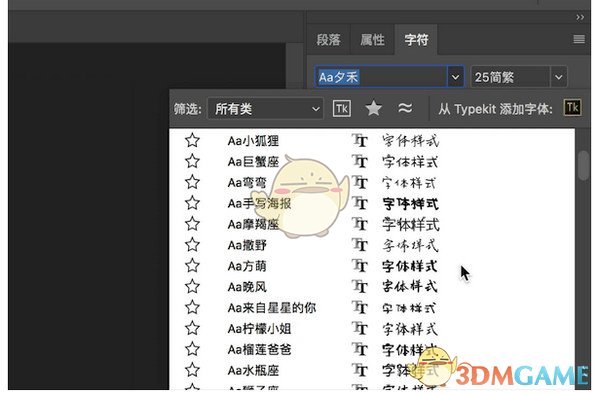The width and height of the screenshot is (600, 394).
Task: Select the Aa柠檬小姐 font name
Action: (x=259, y=329)
